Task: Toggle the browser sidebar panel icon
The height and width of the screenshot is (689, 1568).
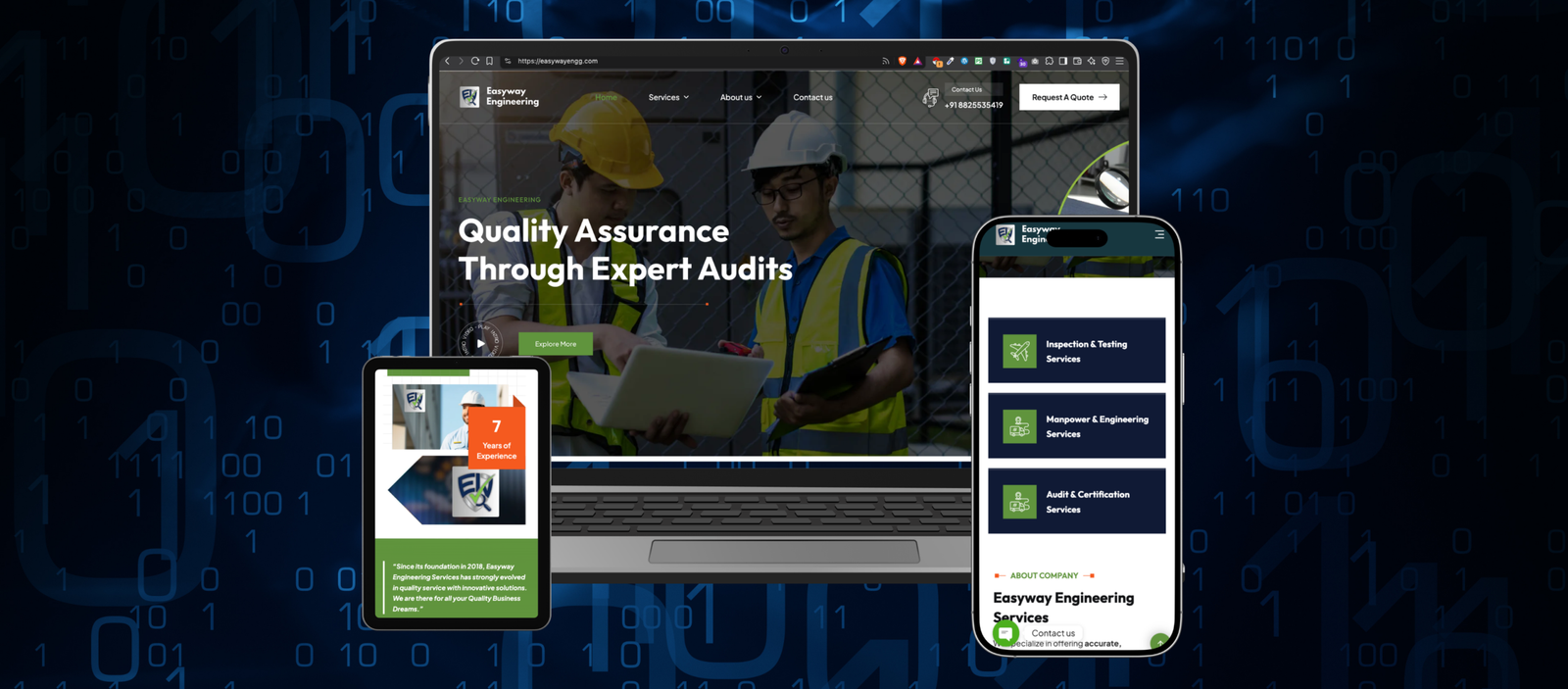Action: click(1063, 61)
